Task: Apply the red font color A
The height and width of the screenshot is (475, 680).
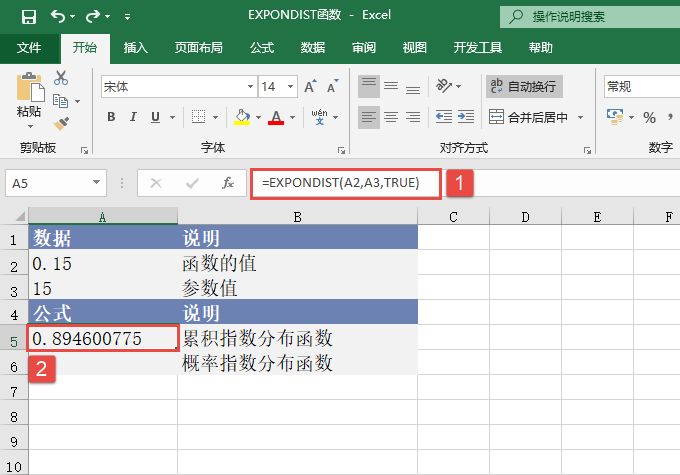Action: 276,117
